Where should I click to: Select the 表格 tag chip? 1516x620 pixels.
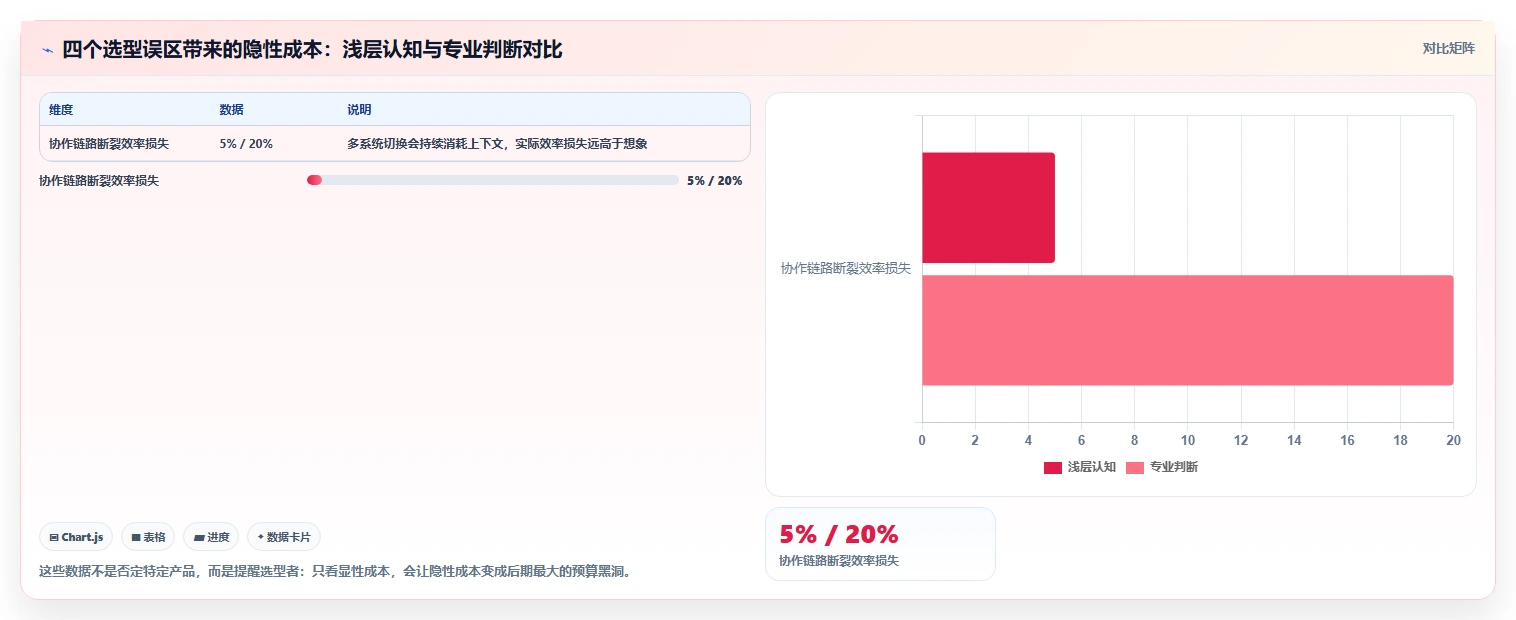coord(148,537)
